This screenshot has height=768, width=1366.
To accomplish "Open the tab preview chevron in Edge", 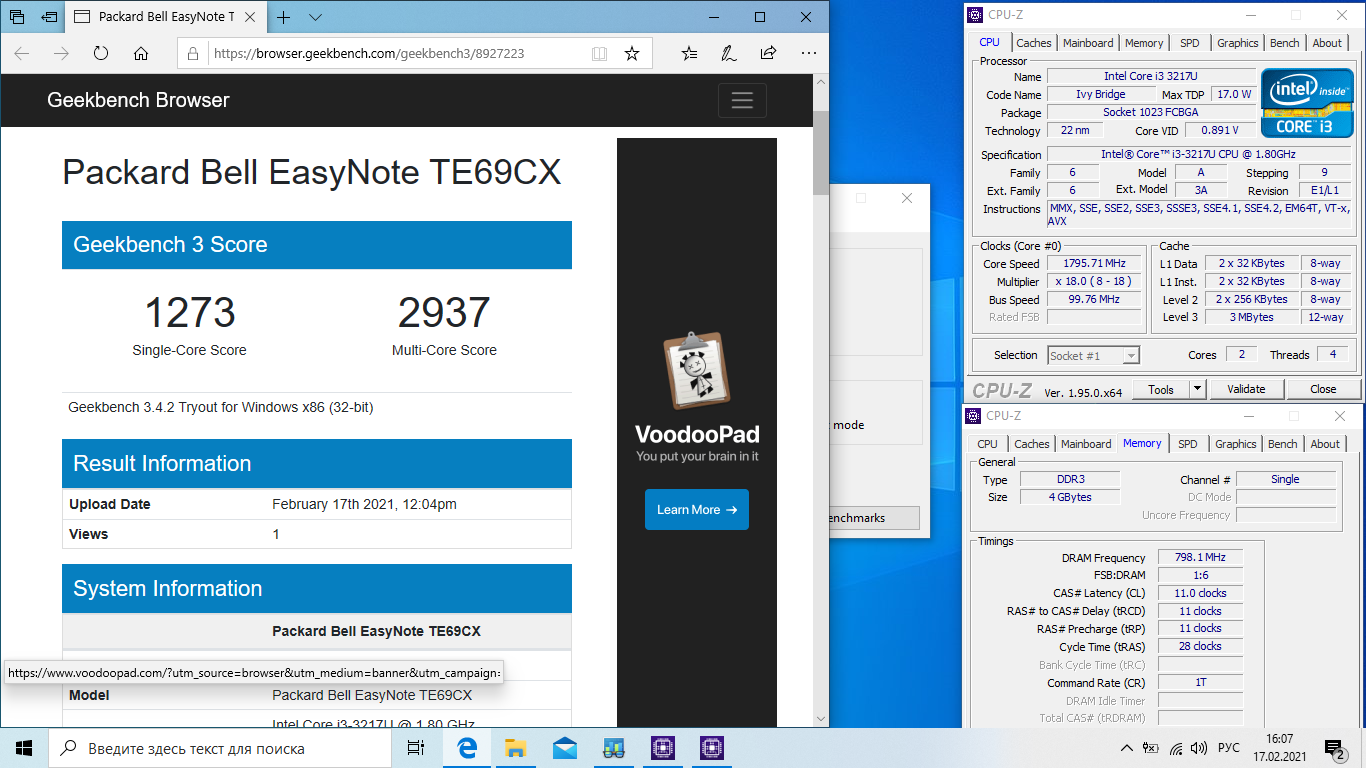I will (315, 17).
